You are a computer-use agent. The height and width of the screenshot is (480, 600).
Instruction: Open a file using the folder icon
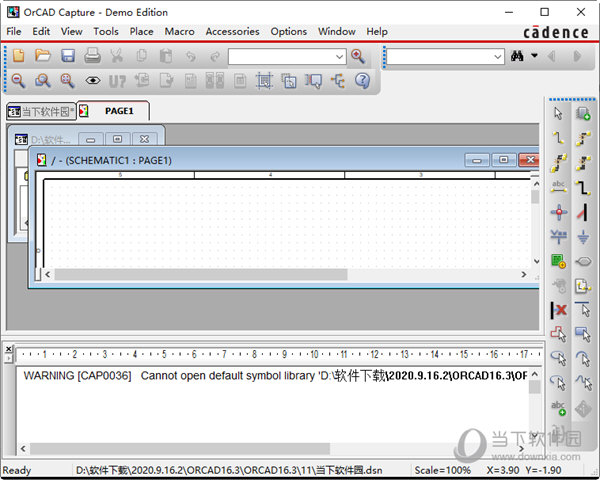tap(42, 56)
